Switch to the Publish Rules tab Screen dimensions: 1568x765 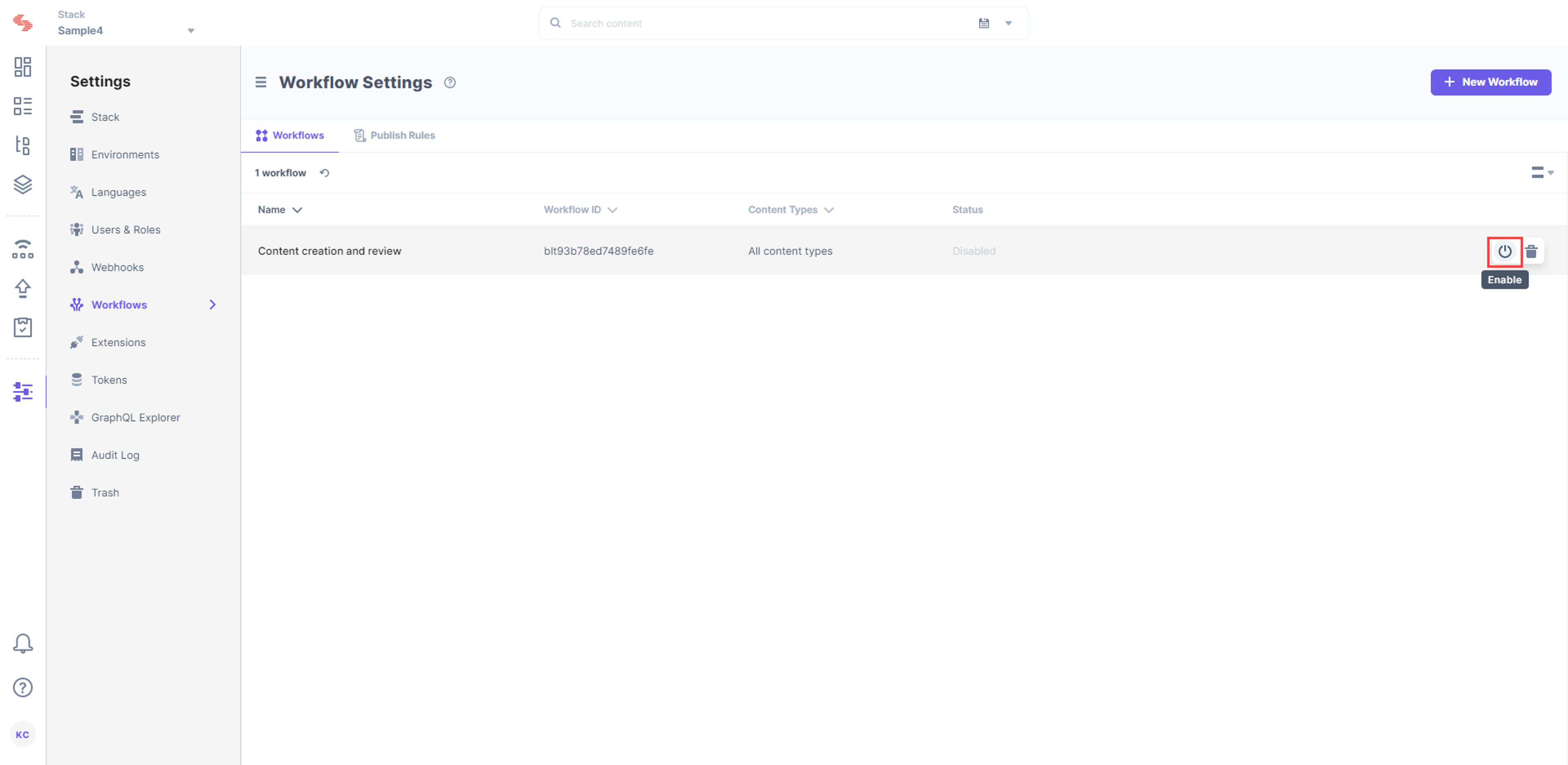point(394,135)
